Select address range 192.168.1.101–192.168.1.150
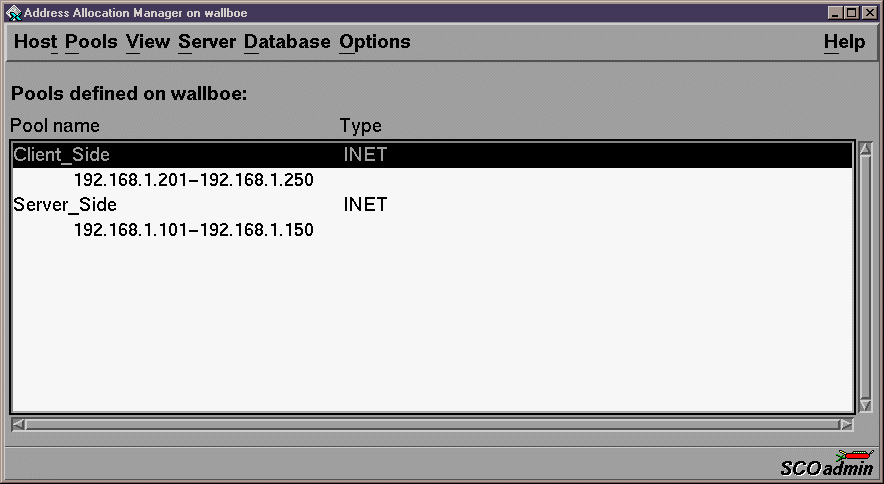 click(193, 230)
